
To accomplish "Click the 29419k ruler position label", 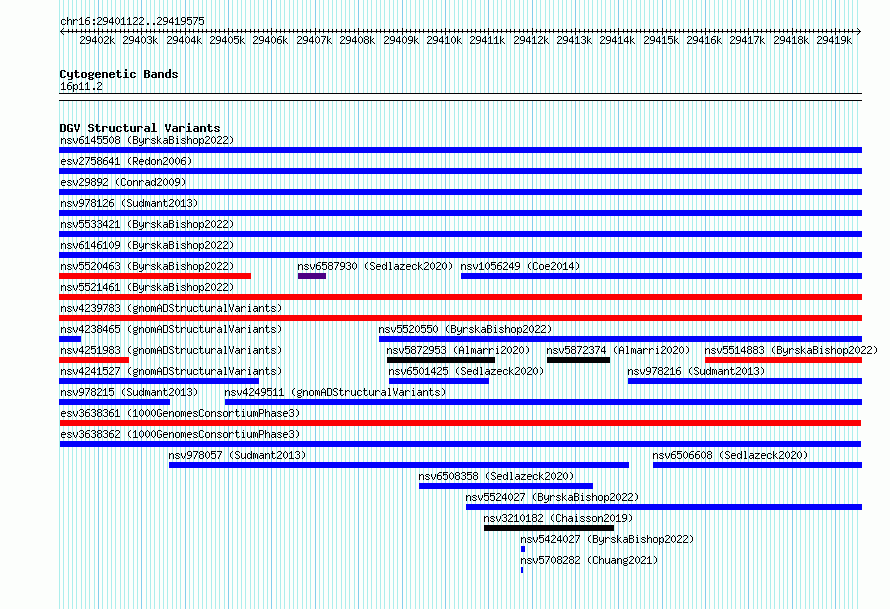I will click(x=834, y=40).
